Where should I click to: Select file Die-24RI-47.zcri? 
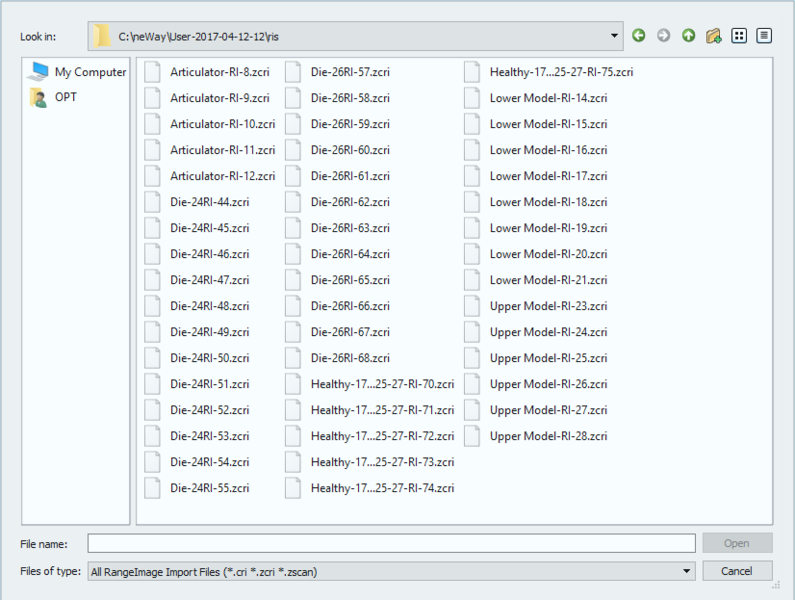coord(209,280)
